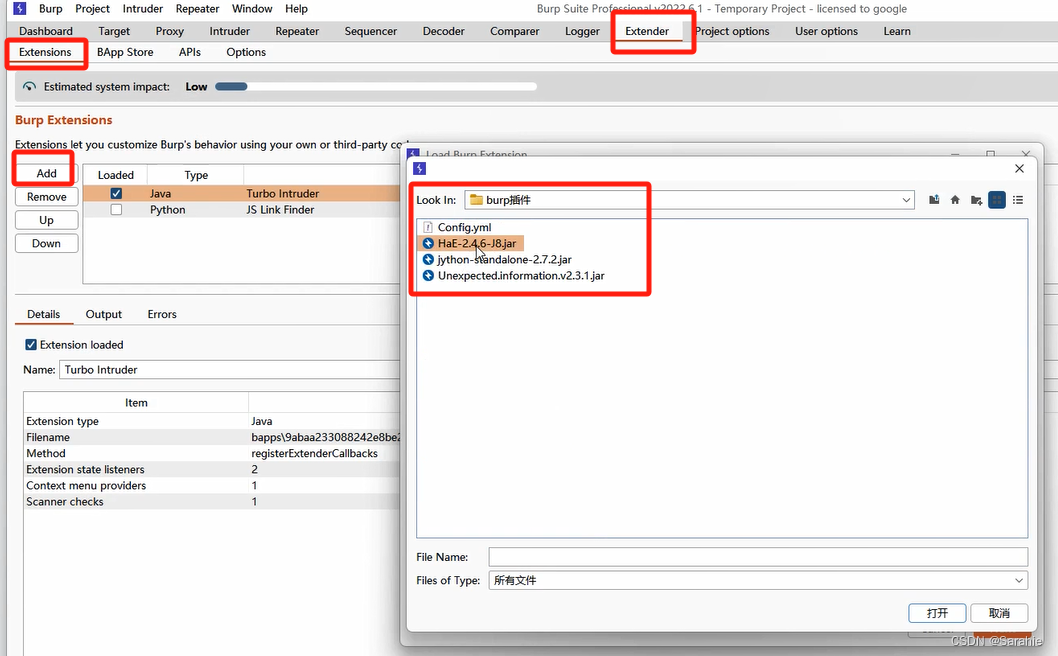Screen dimensions: 1058x656
Task: Open the Help menu
Action: coord(296,9)
